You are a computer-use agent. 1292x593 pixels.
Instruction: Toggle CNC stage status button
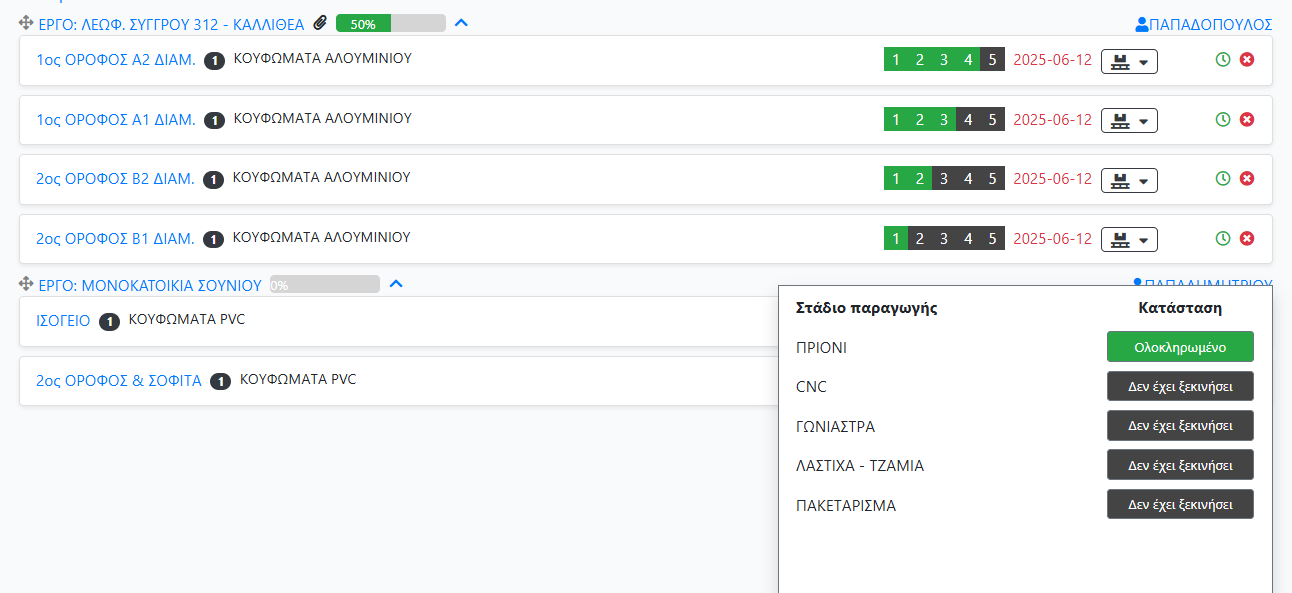point(1179,386)
